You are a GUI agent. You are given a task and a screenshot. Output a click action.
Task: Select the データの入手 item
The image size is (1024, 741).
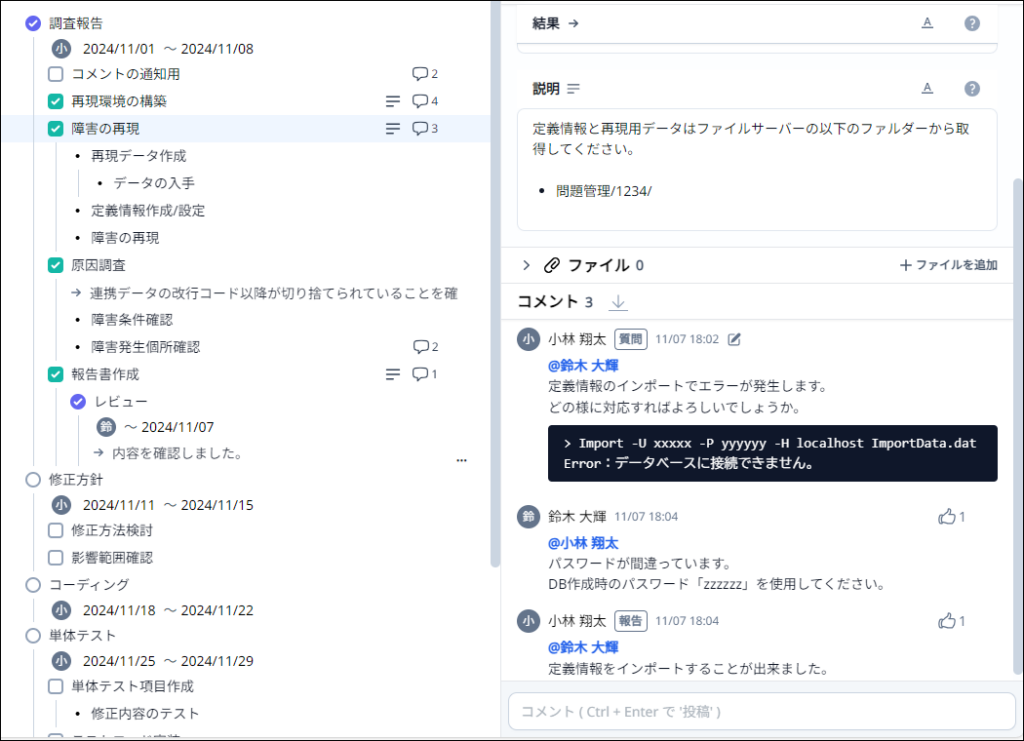(154, 183)
